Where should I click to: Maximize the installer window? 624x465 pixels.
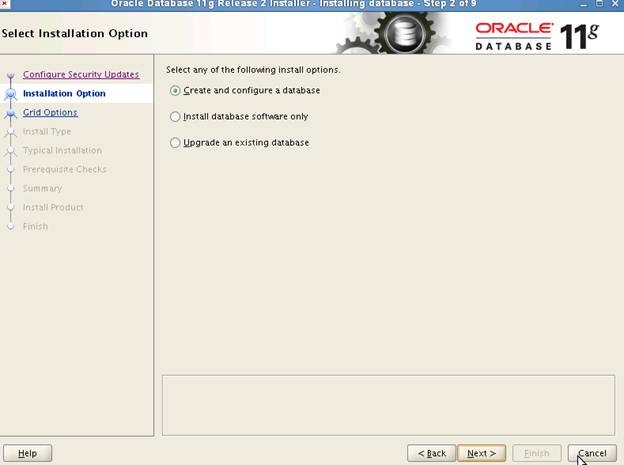coord(599,4)
